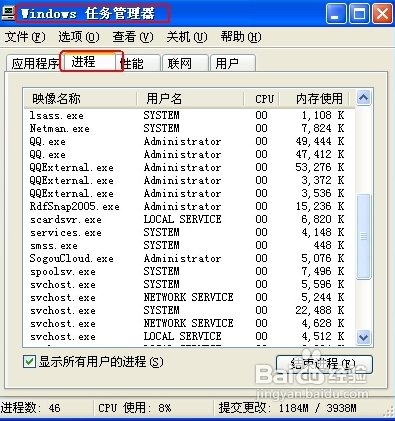Select the lsass.exe process row
The image size is (395, 421).
[189, 115]
